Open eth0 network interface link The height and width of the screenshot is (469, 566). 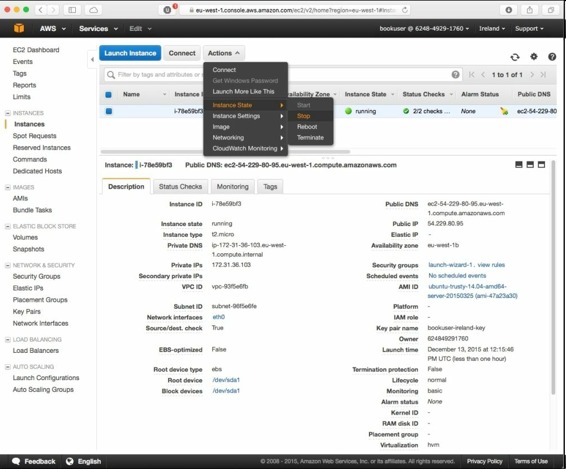tap(218, 317)
